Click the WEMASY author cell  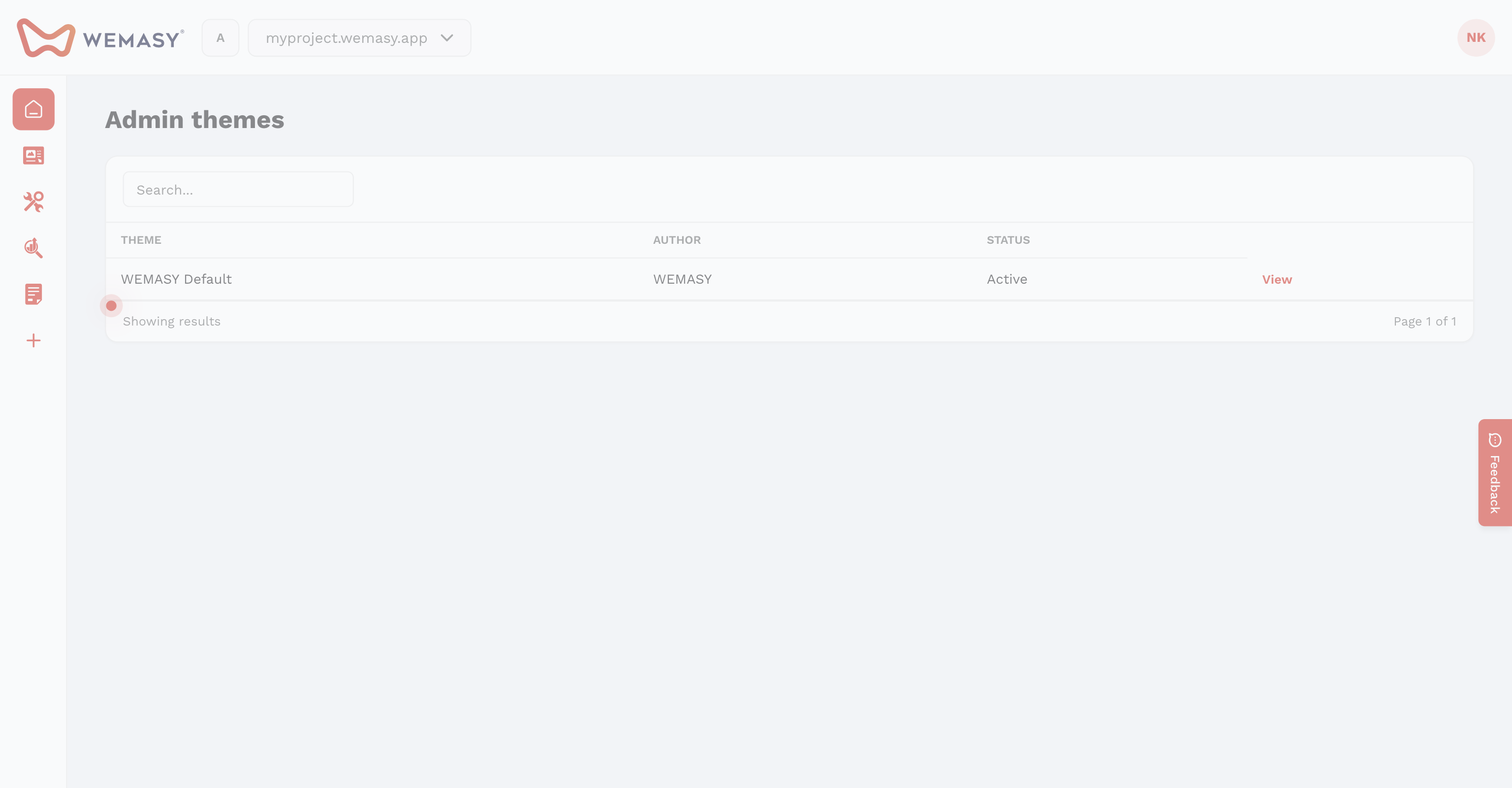[682, 279]
